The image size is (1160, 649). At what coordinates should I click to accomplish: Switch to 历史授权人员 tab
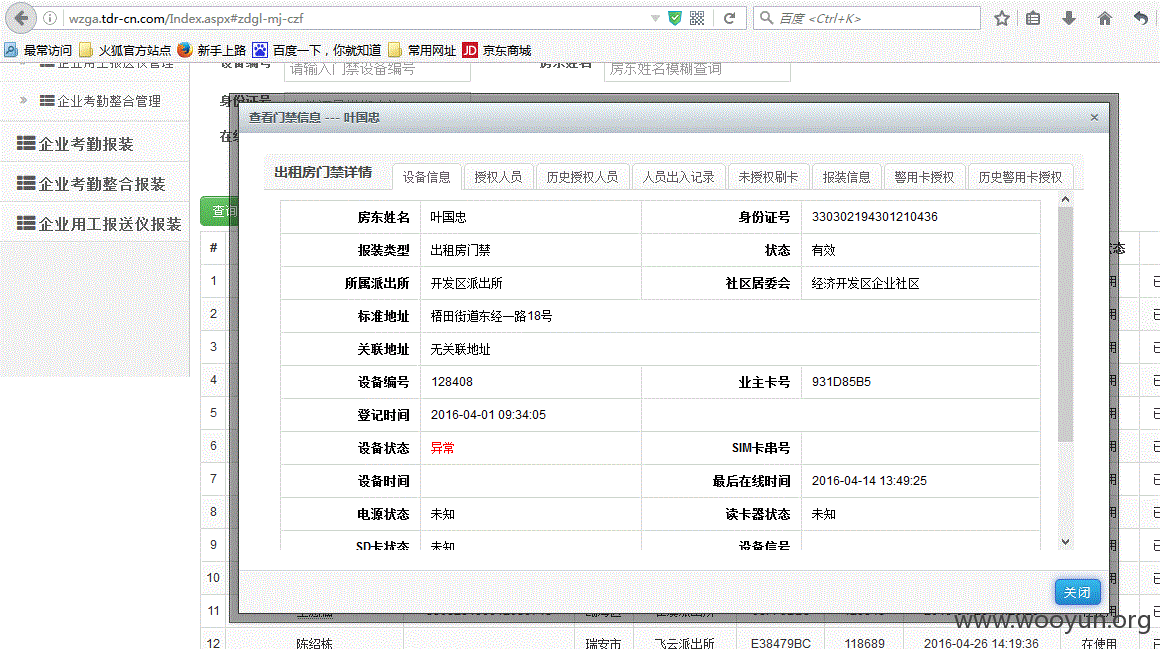tap(582, 177)
